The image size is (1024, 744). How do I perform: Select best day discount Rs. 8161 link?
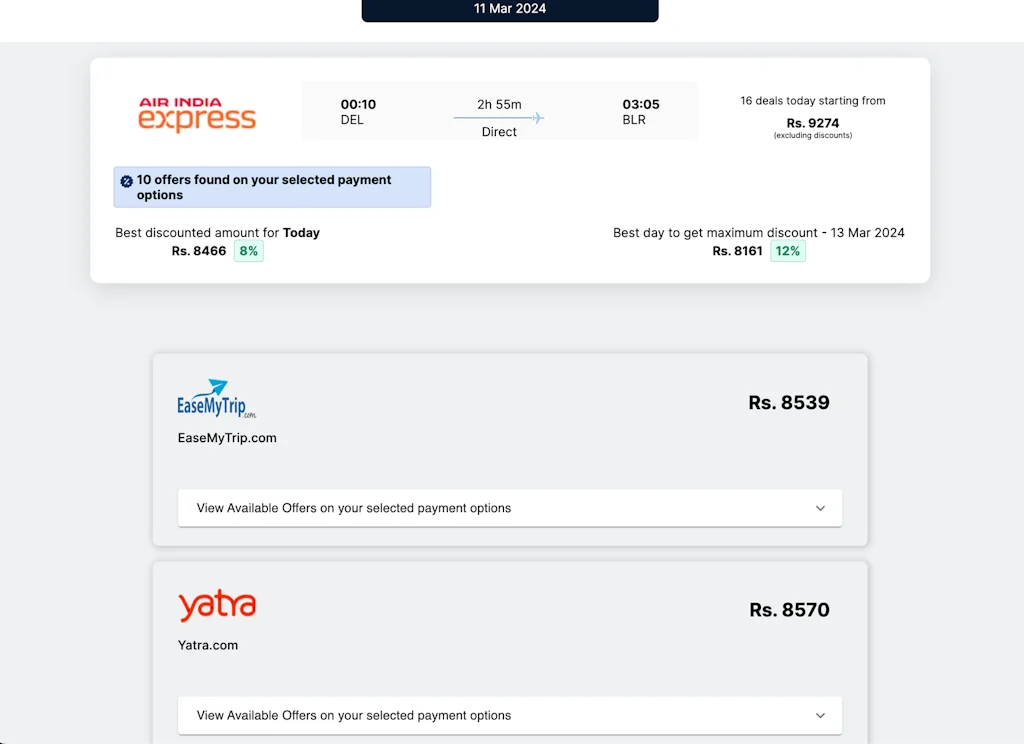pyautogui.click(x=737, y=251)
